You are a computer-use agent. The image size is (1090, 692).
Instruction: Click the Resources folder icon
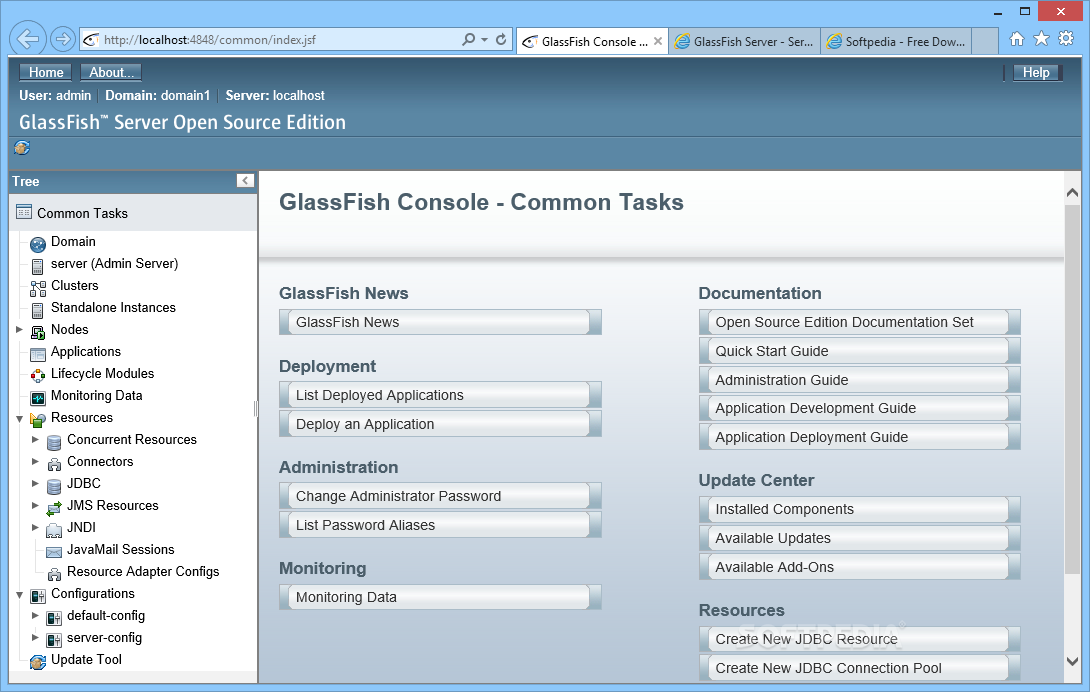click(38, 419)
